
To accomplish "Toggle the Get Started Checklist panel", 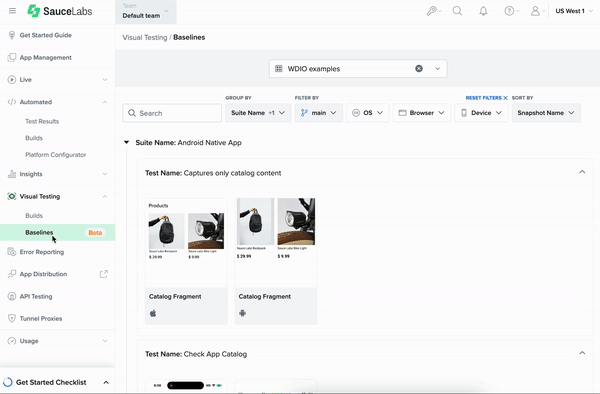I will tap(106, 382).
